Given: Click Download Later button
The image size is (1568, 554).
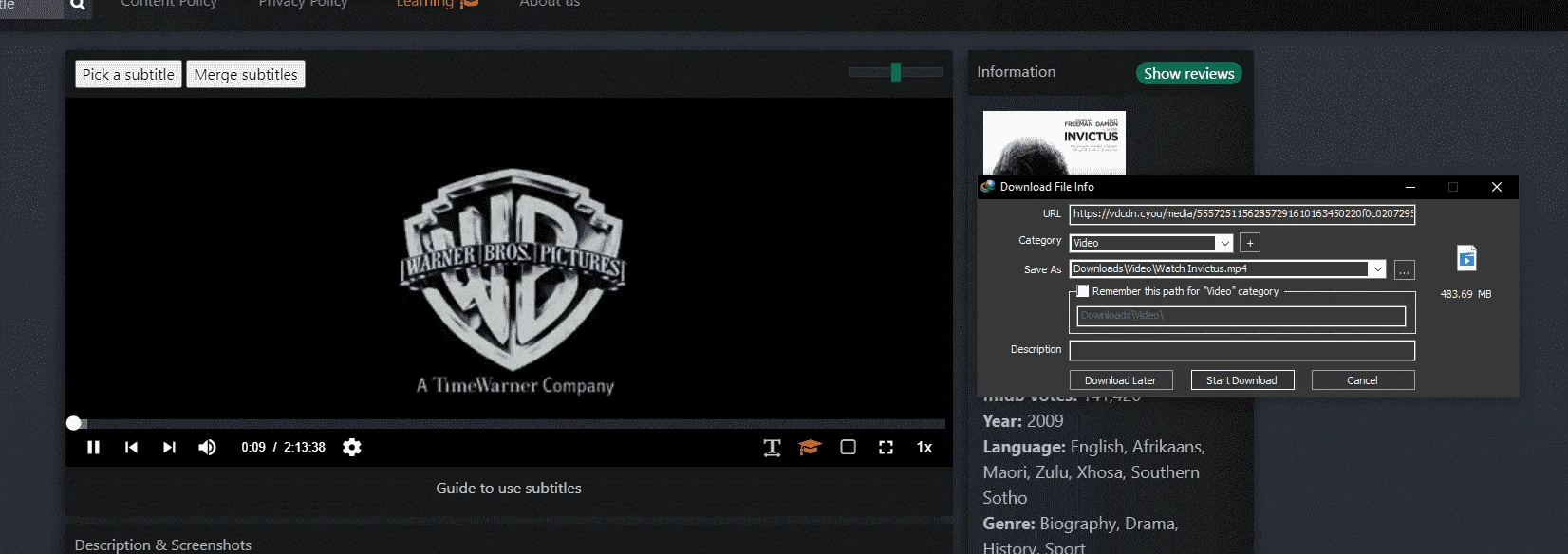Looking at the screenshot, I should tap(1121, 380).
